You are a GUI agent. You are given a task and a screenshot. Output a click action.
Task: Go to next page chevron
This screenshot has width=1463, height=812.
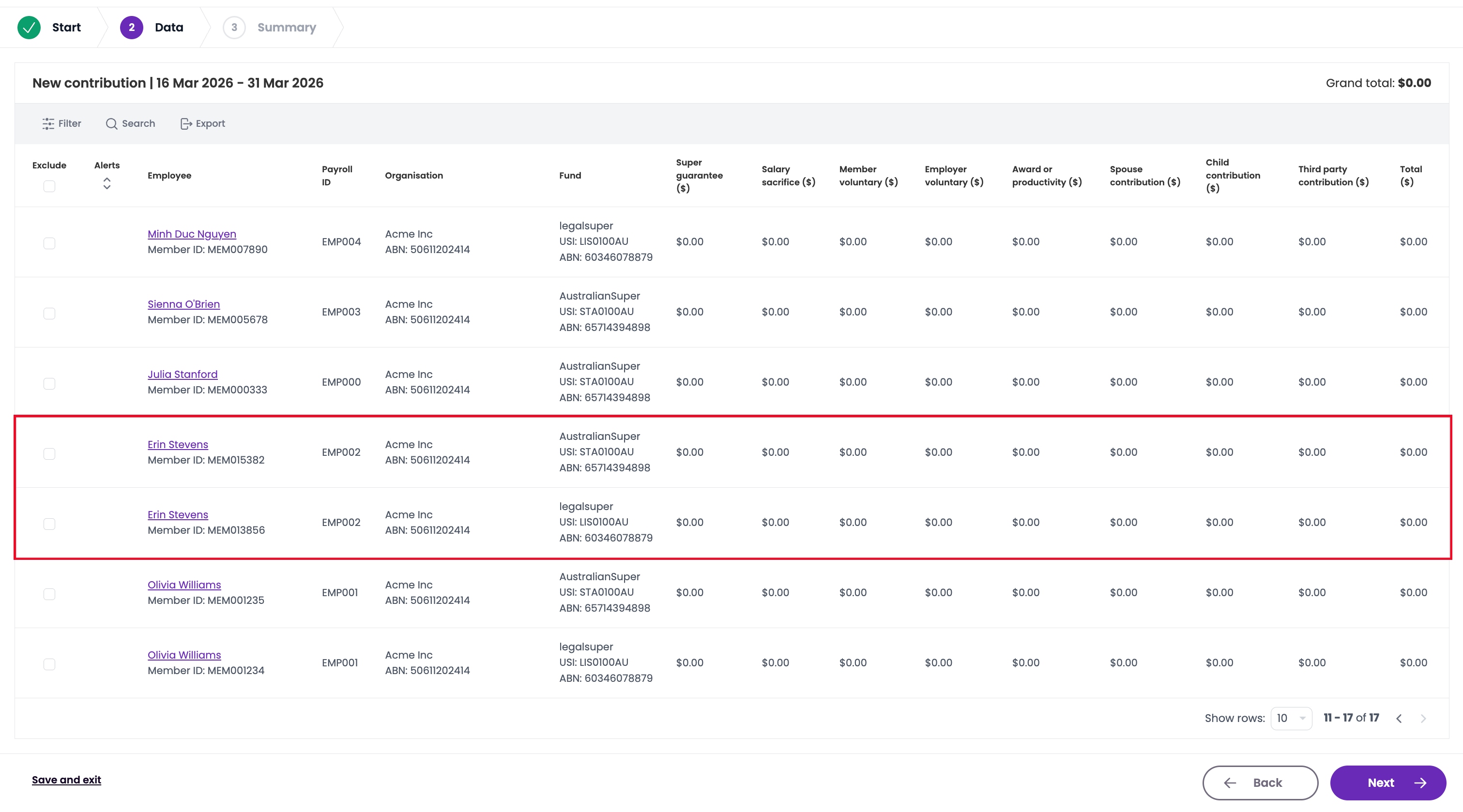tap(1423, 718)
